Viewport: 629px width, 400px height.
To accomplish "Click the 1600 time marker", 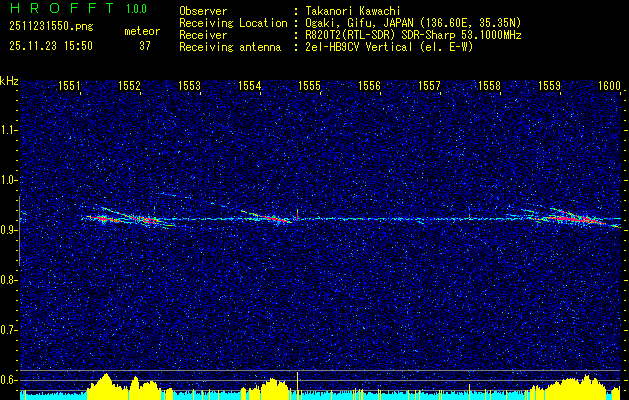I will (x=609, y=85).
